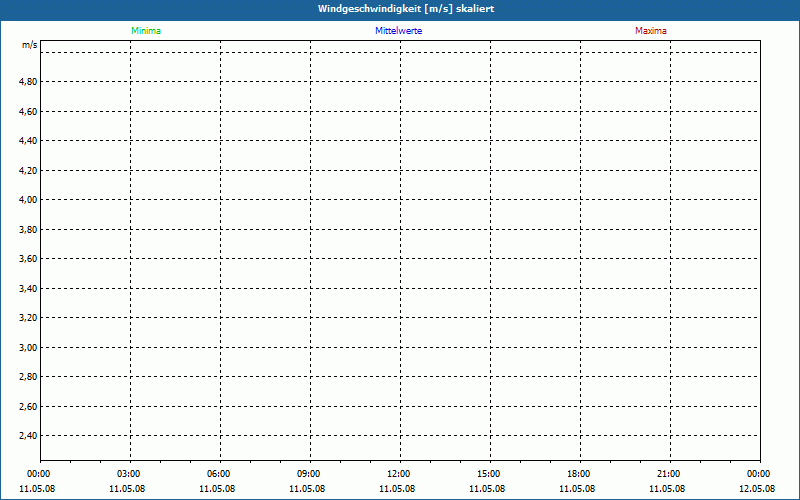Click the Maxima legend label
This screenshot has height=500, width=800.
pyautogui.click(x=650, y=31)
